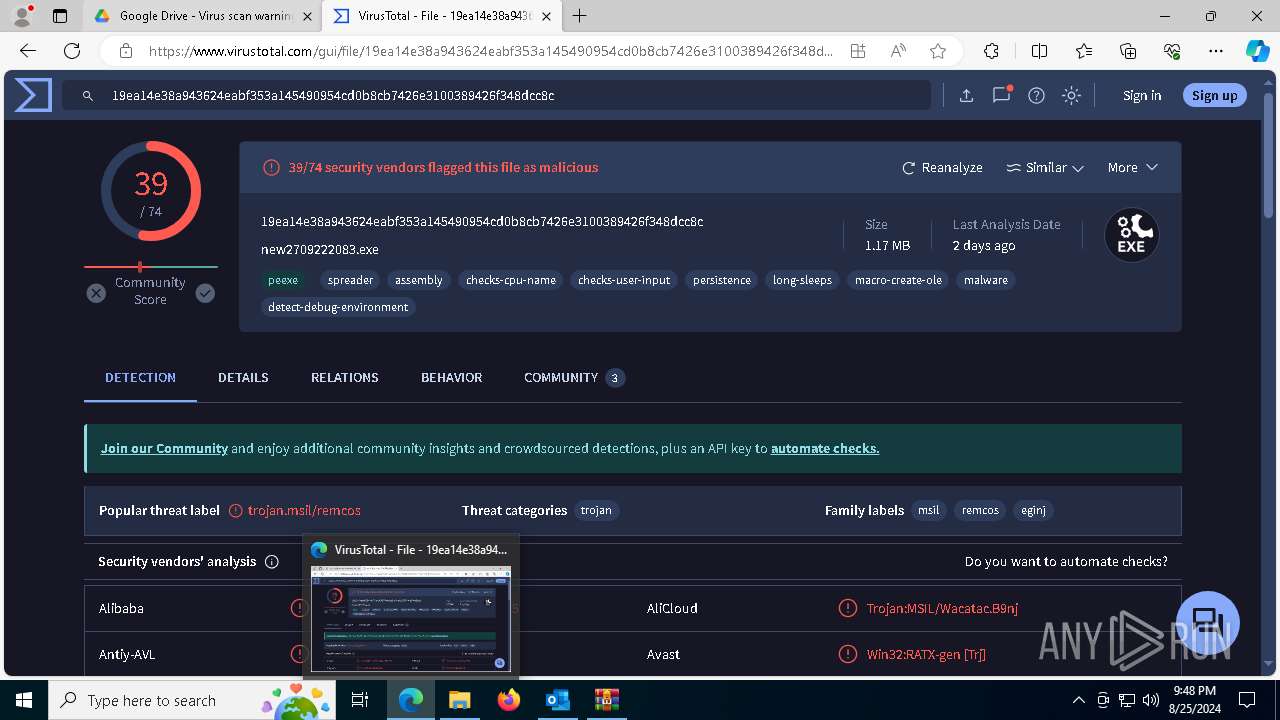Image resolution: width=1280 pixels, height=720 pixels.
Task: Click the read aloud icon in address bar
Action: pyautogui.click(x=897, y=51)
